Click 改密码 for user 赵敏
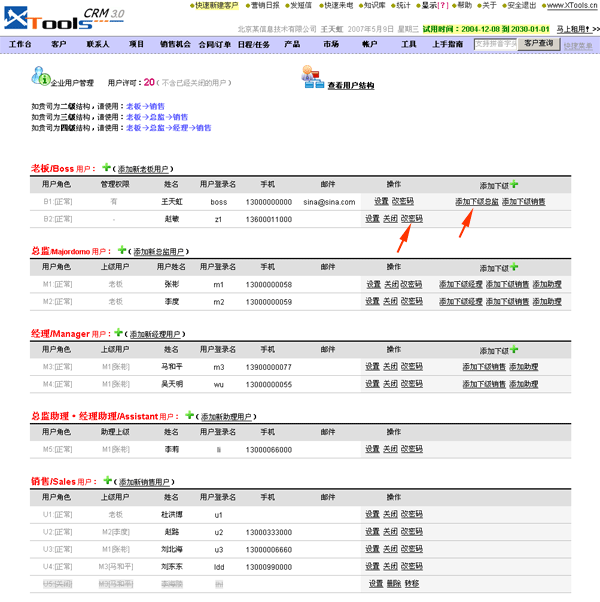This screenshot has width=600, height=602. pos(412,218)
